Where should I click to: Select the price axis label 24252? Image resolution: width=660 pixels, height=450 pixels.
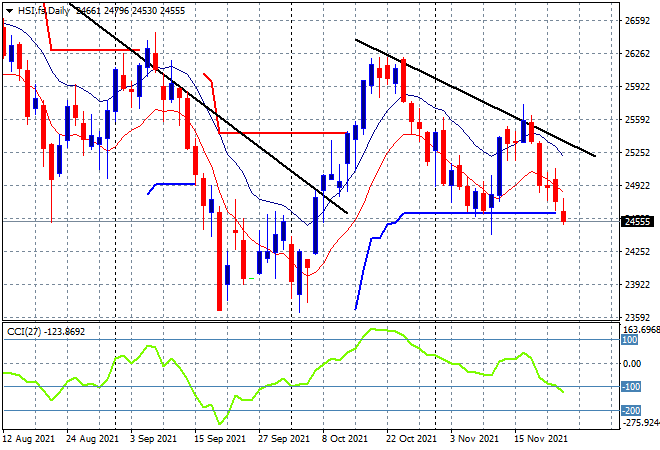[x=637, y=252]
